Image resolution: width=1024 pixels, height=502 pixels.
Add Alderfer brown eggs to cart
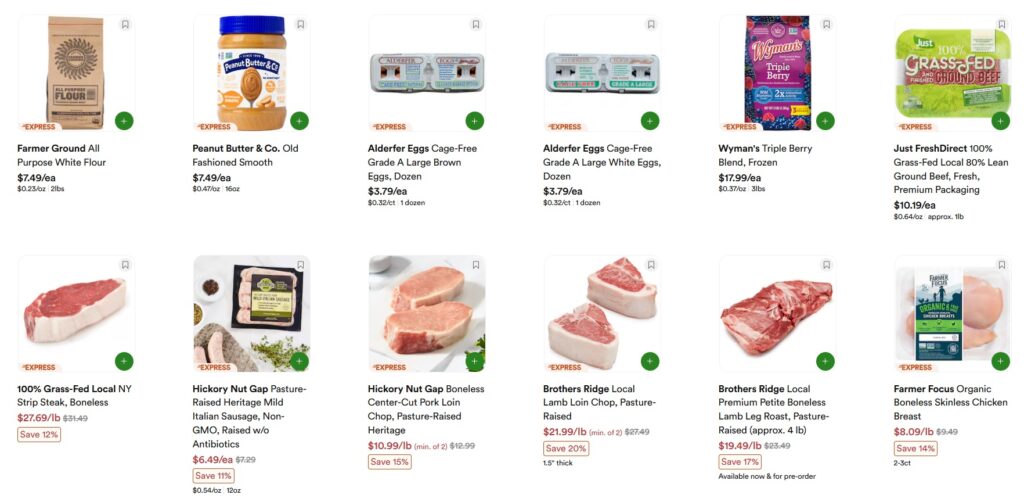tap(475, 121)
